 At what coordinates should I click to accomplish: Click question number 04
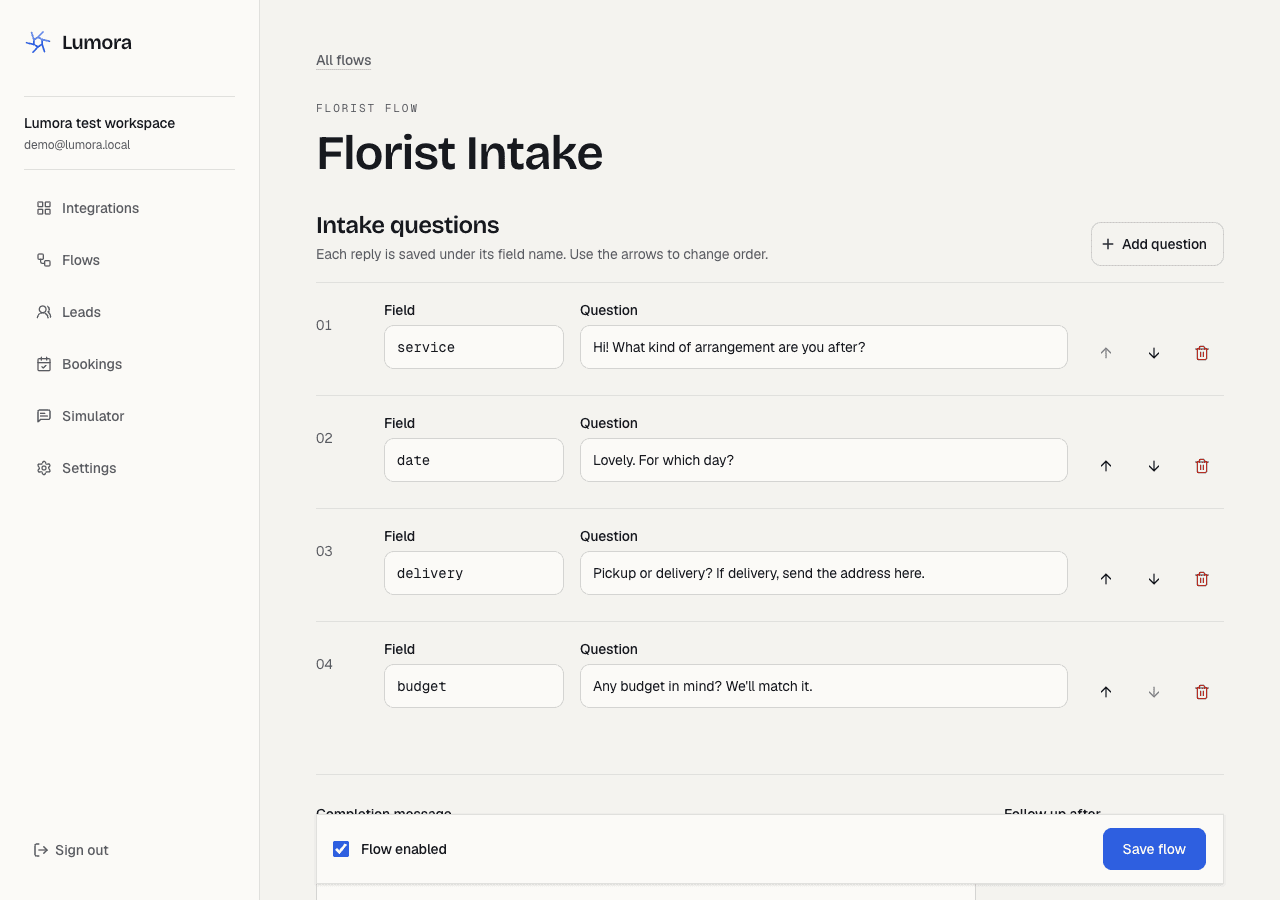pos(324,664)
